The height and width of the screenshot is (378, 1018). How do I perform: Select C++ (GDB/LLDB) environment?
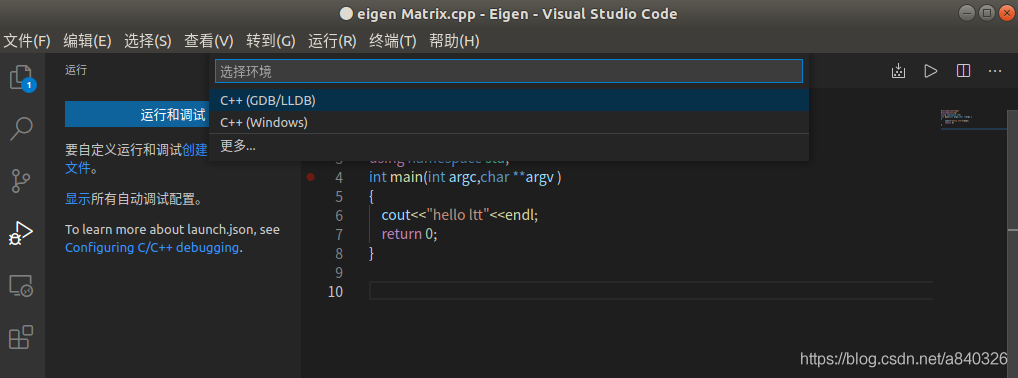509,101
